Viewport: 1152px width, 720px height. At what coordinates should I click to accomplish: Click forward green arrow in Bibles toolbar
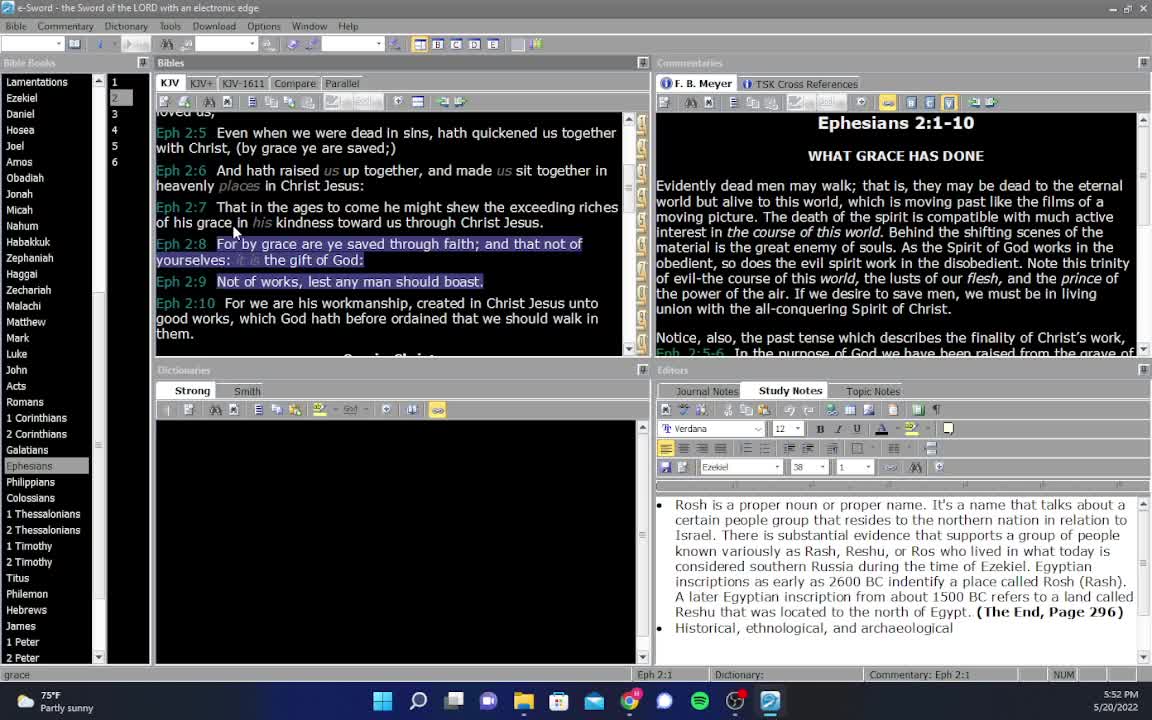pyautogui.click(x=461, y=102)
